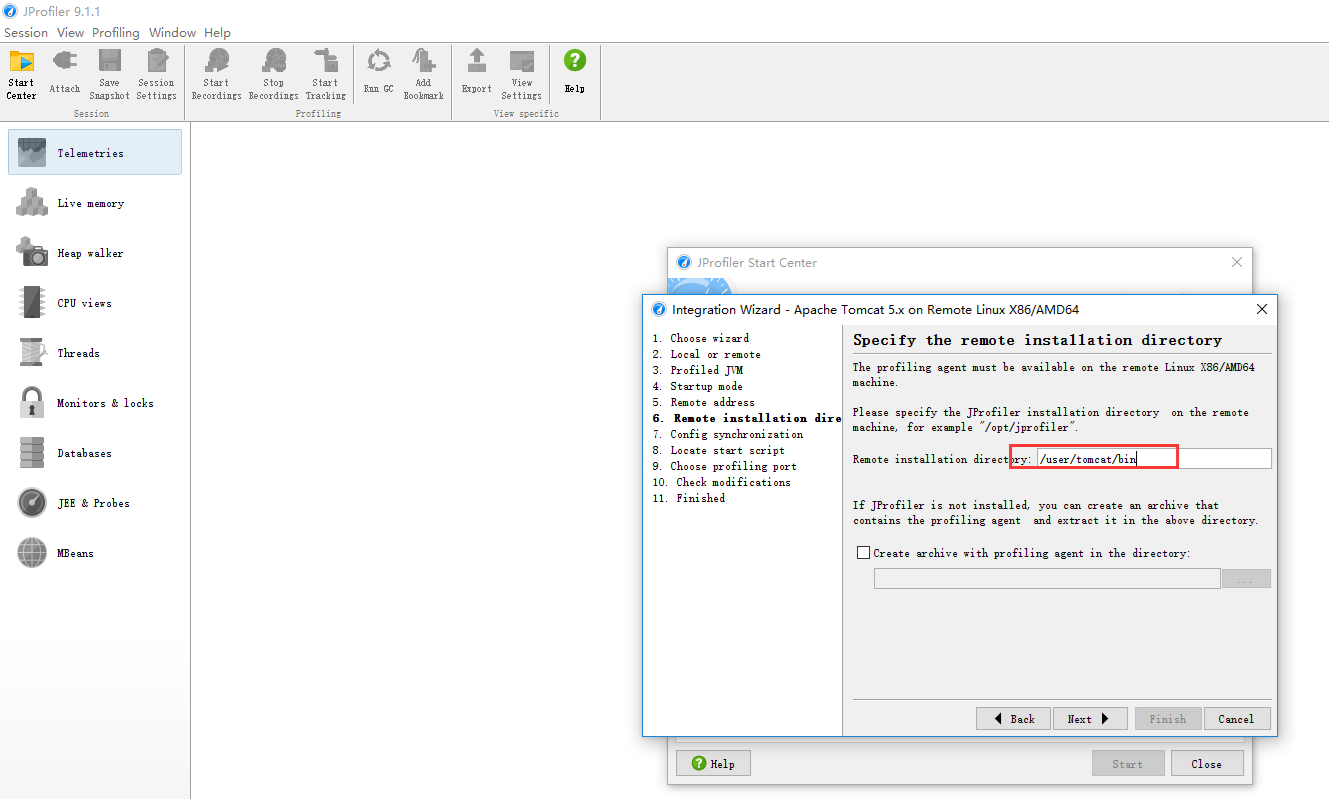
Task: Close the Integration Wizard dialog with X
Action: (x=1261, y=310)
